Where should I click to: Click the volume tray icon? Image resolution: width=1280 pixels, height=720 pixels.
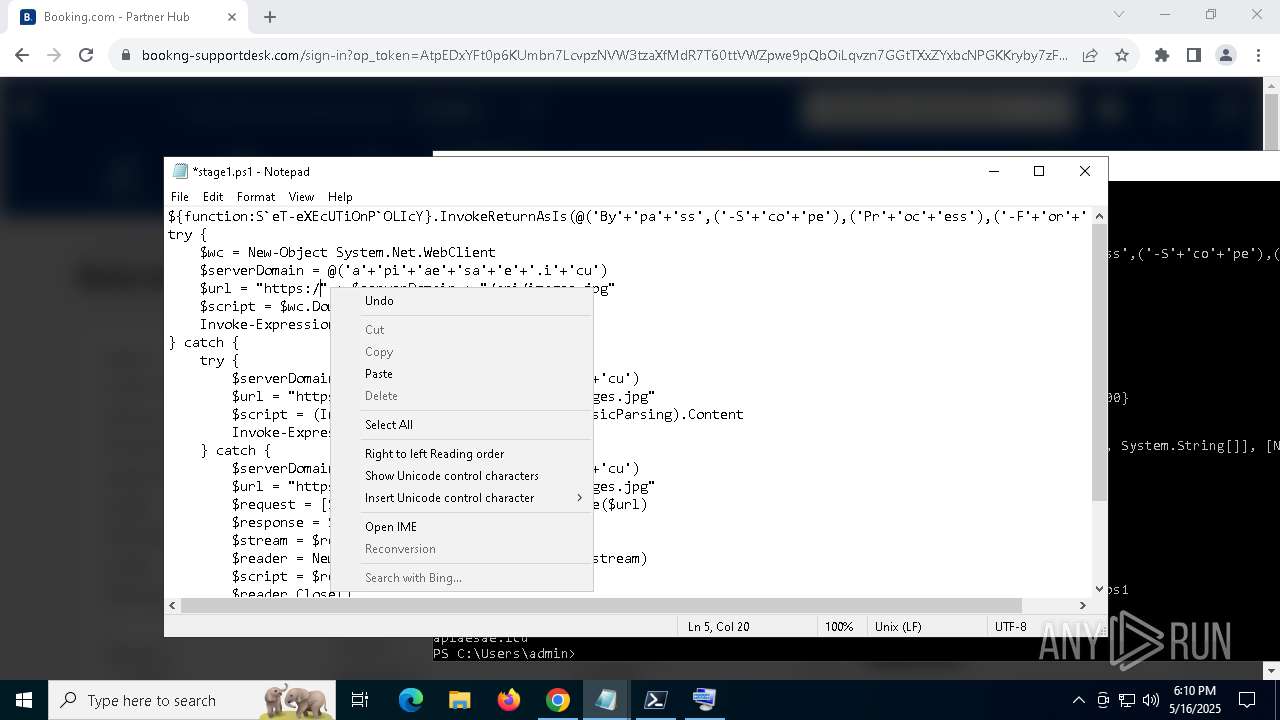[x=1151, y=700]
